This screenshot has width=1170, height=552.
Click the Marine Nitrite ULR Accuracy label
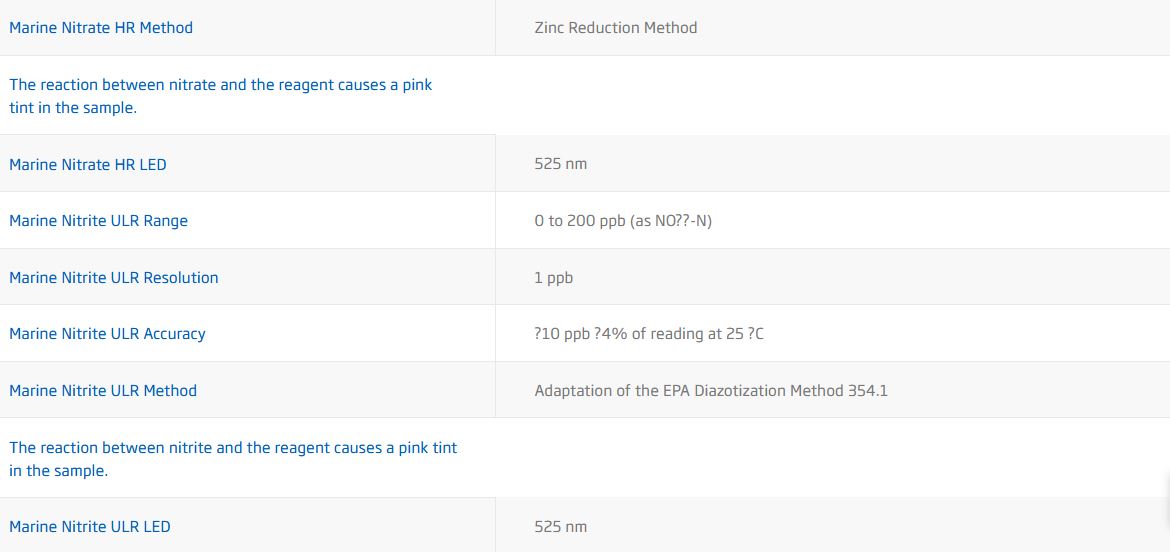coord(107,334)
